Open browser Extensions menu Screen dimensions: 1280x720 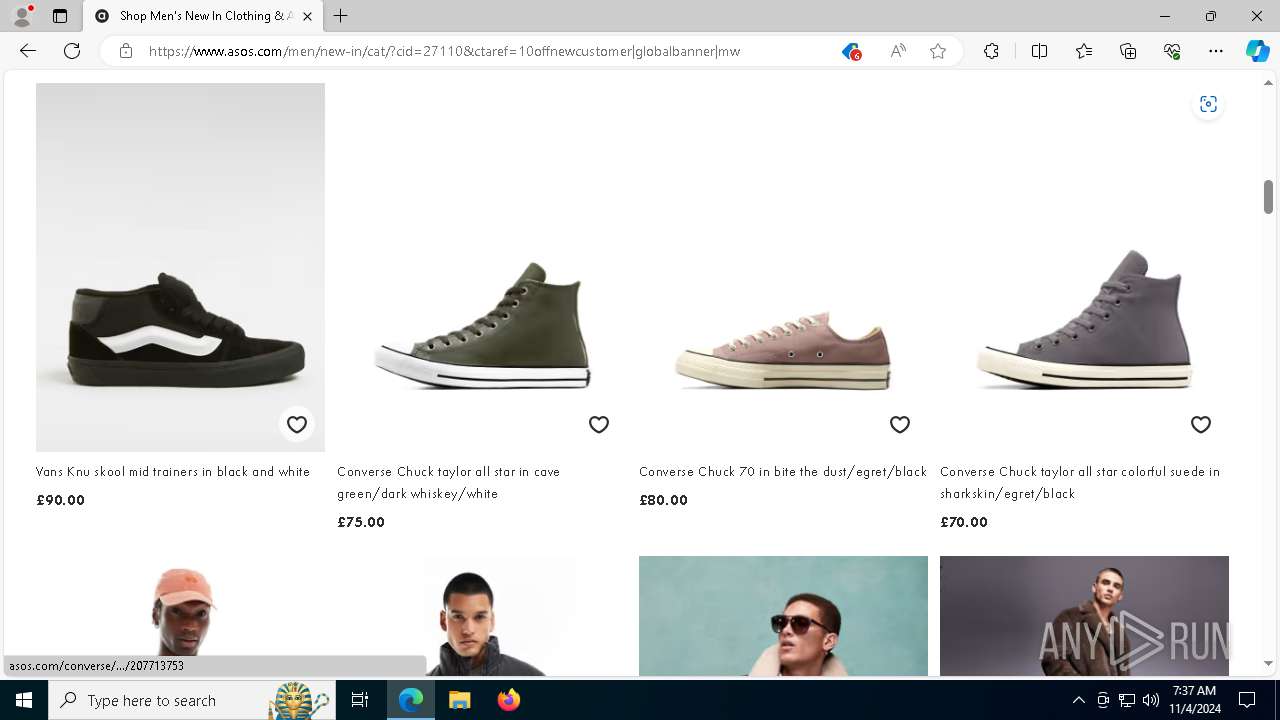tap(991, 51)
